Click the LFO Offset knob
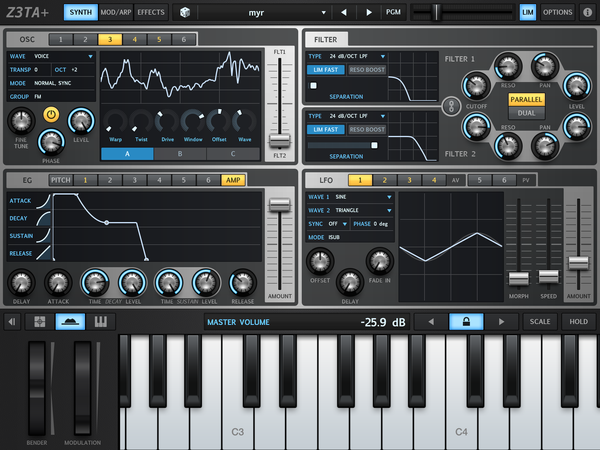This screenshot has height=450, width=600. coord(320,262)
